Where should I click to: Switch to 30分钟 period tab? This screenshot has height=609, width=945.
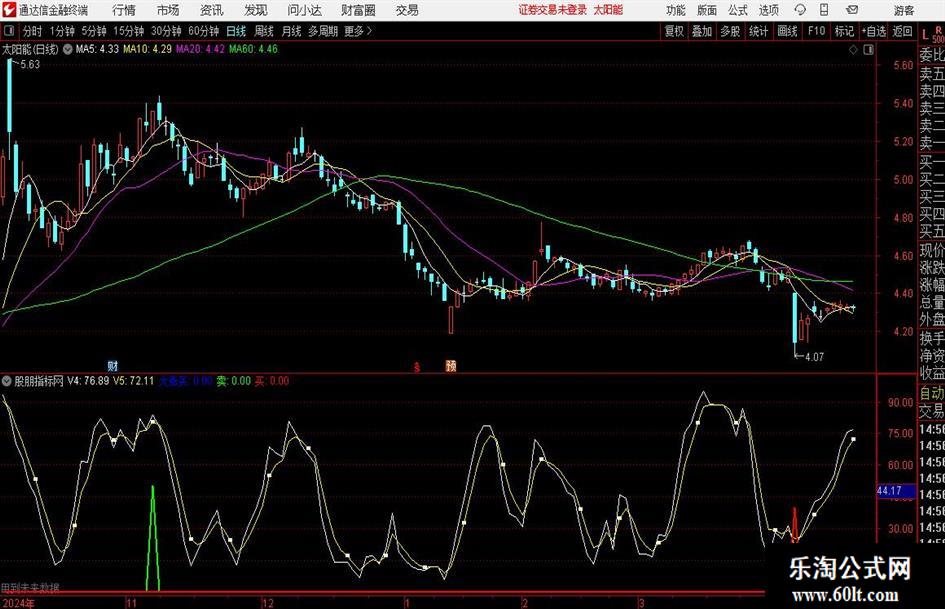[x=166, y=31]
